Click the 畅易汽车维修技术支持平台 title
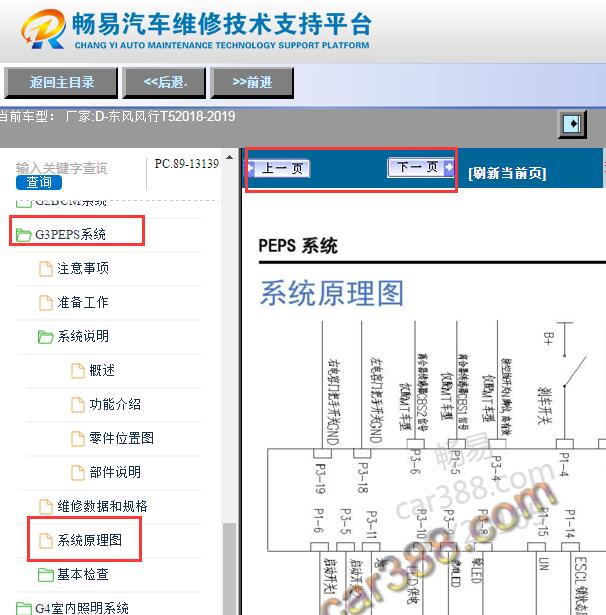The height and width of the screenshot is (615, 606). 222,24
